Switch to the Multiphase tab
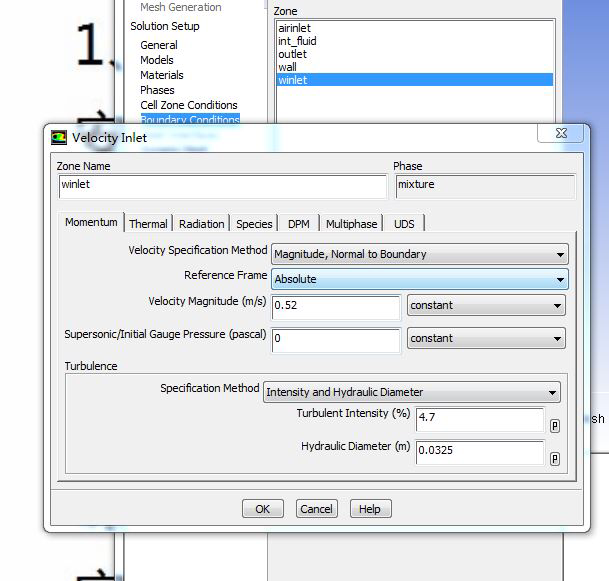This screenshot has width=609, height=581. coord(351,224)
